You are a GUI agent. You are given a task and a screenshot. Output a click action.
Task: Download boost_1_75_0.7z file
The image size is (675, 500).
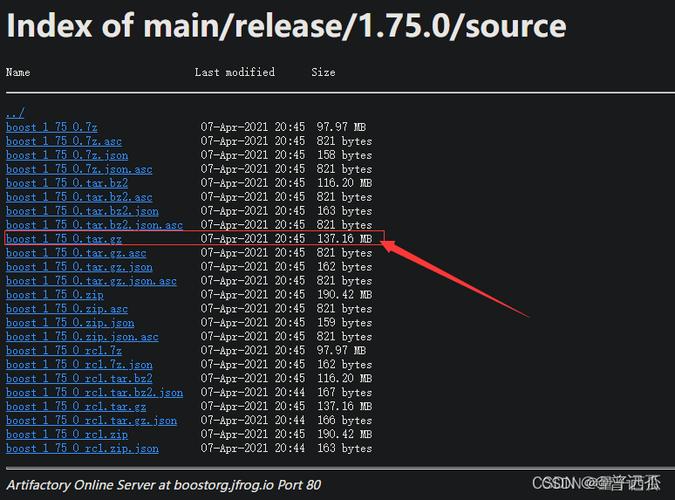(x=52, y=127)
